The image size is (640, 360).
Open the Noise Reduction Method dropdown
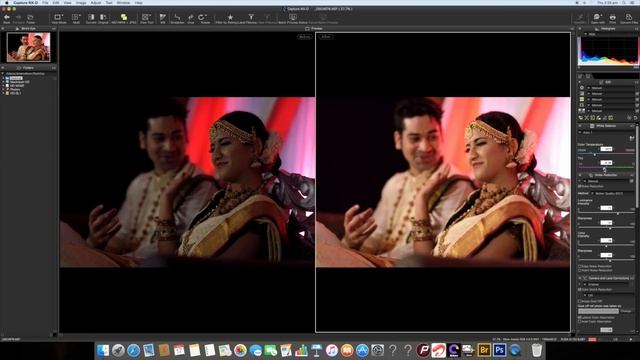(x=612, y=193)
